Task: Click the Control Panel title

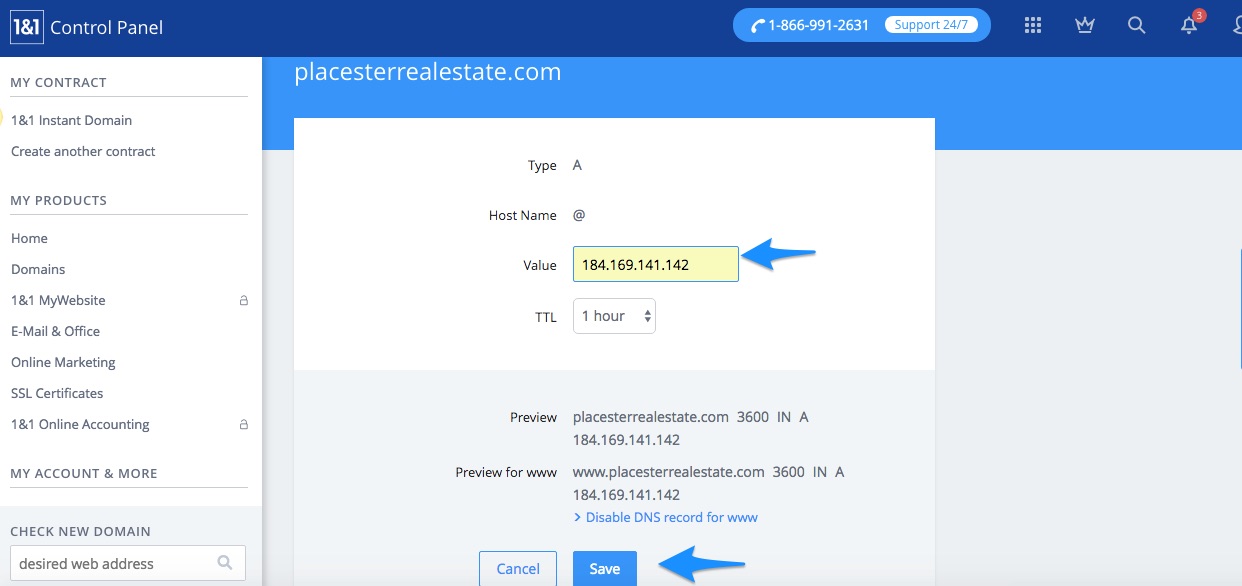Action: [106, 28]
